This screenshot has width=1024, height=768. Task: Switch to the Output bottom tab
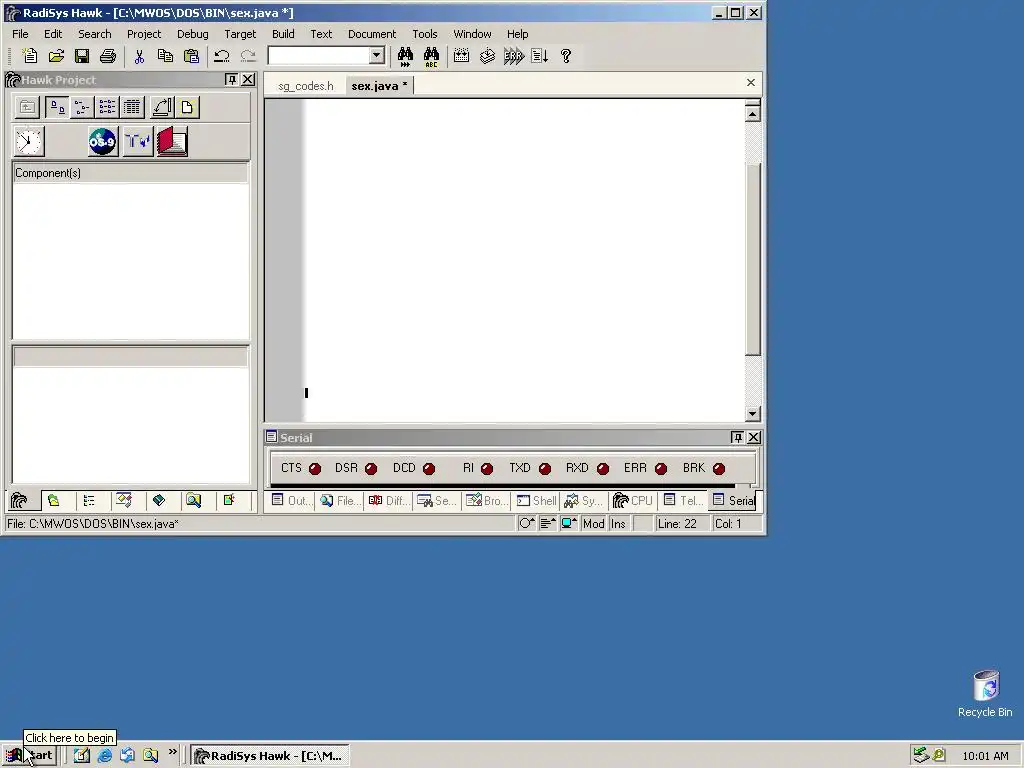point(291,501)
